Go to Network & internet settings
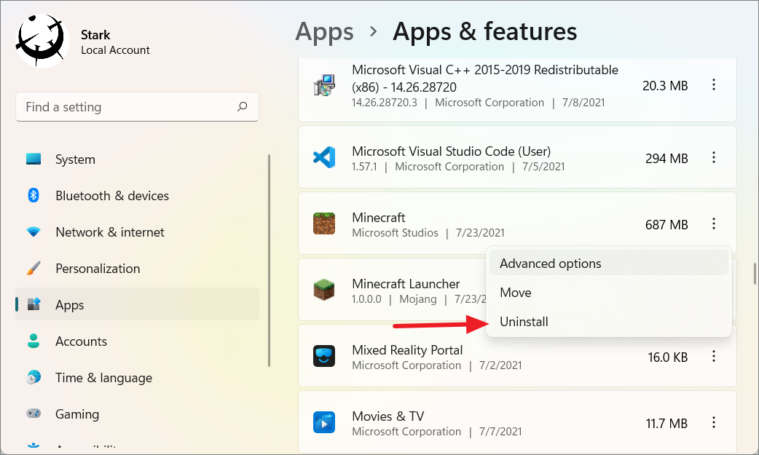This screenshot has width=759, height=455. pyautogui.click(x=137, y=232)
